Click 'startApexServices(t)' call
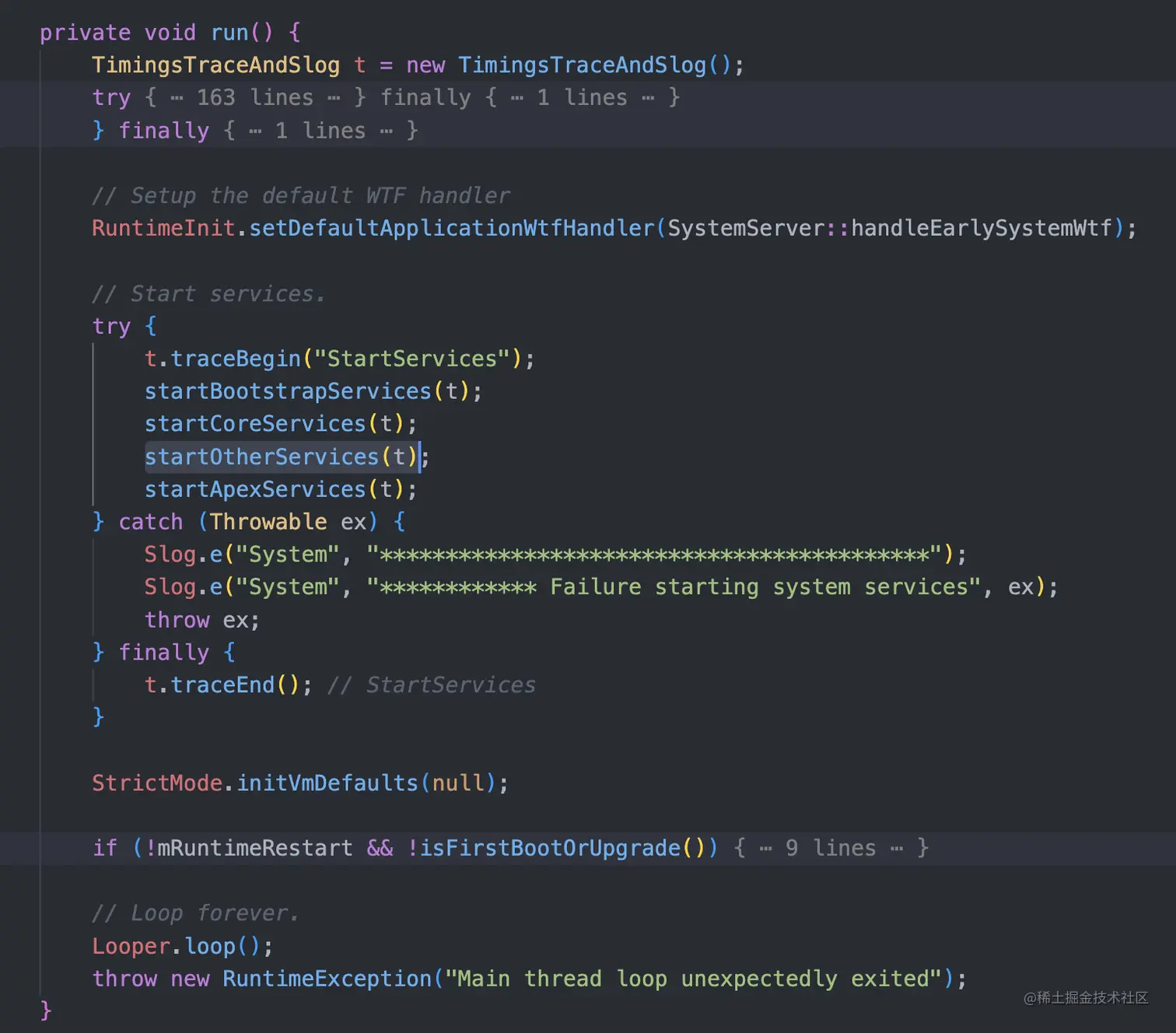Screen dimensions: 1176x1033 275,489
